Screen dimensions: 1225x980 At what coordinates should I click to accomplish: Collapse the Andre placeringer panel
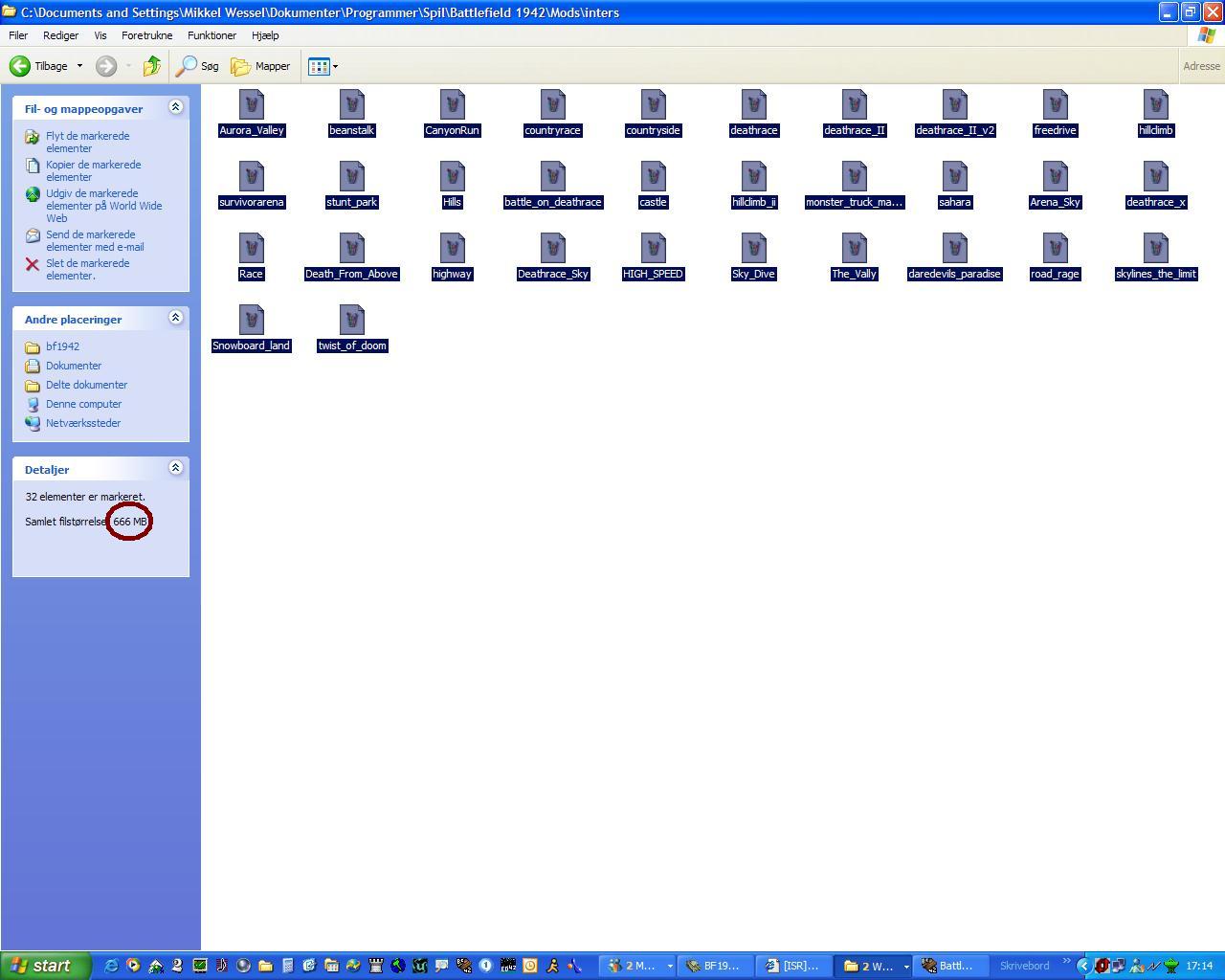pyautogui.click(x=175, y=318)
